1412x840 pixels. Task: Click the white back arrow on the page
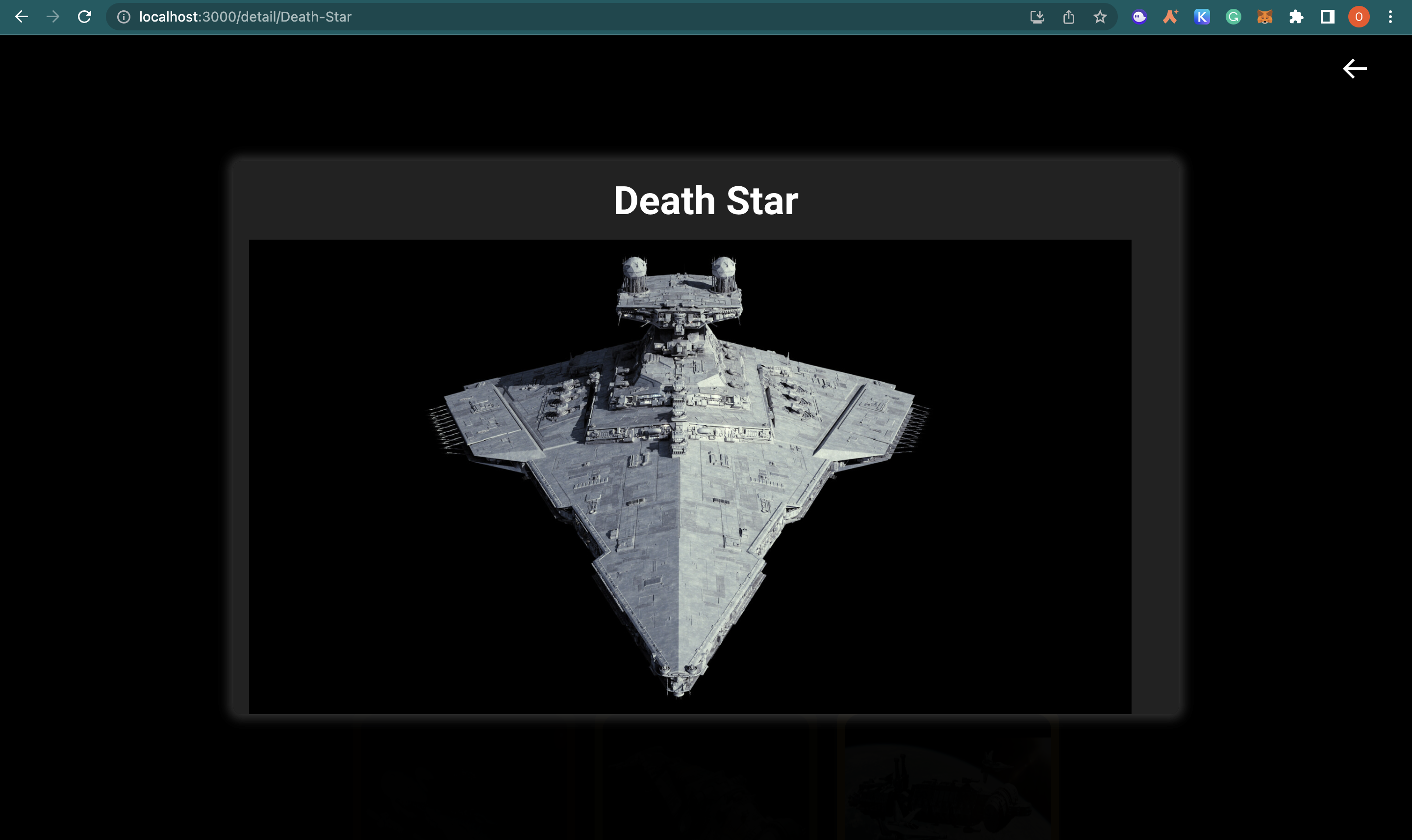[x=1354, y=69]
